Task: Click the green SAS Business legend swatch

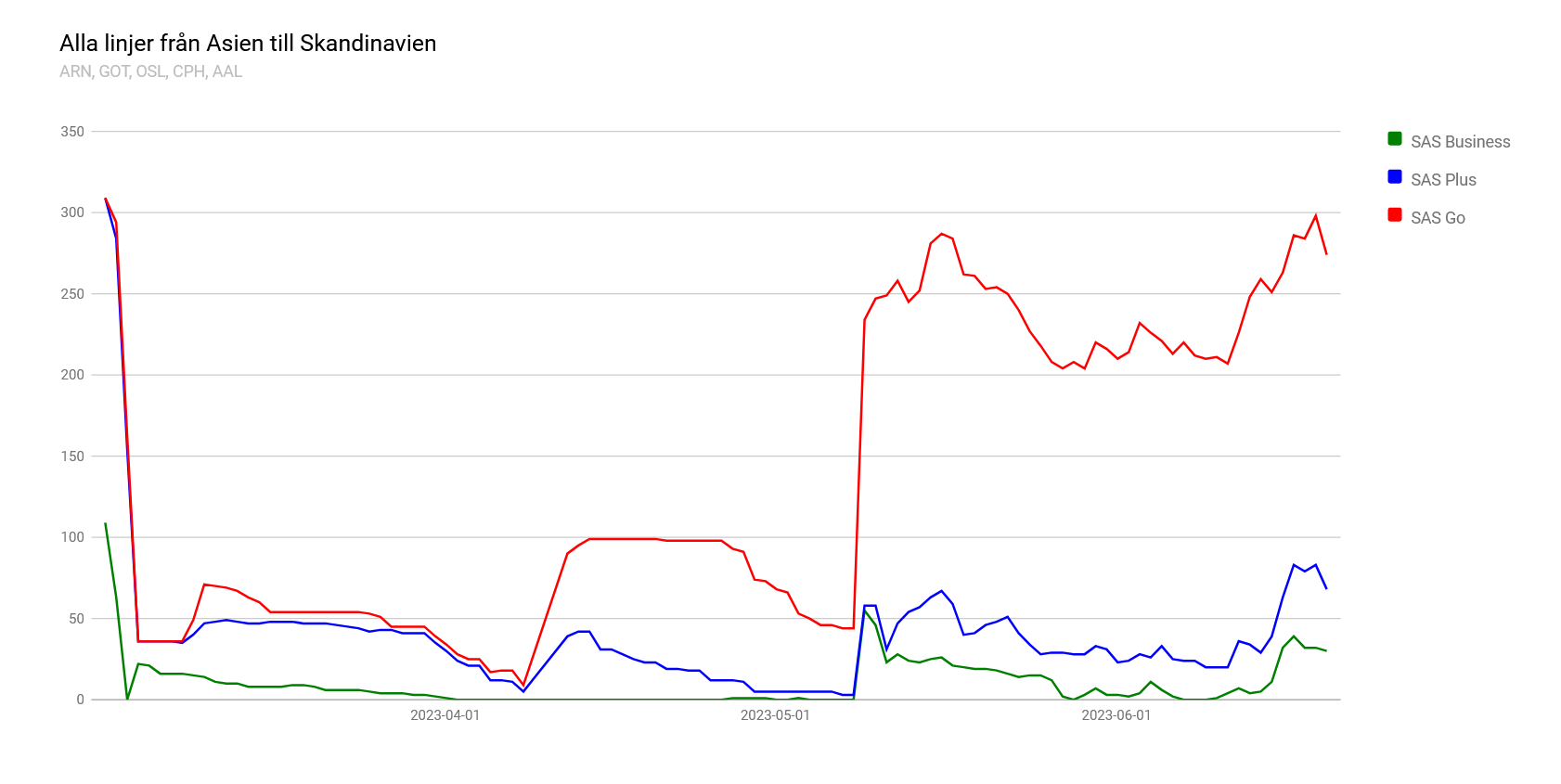Action: 1394,139
